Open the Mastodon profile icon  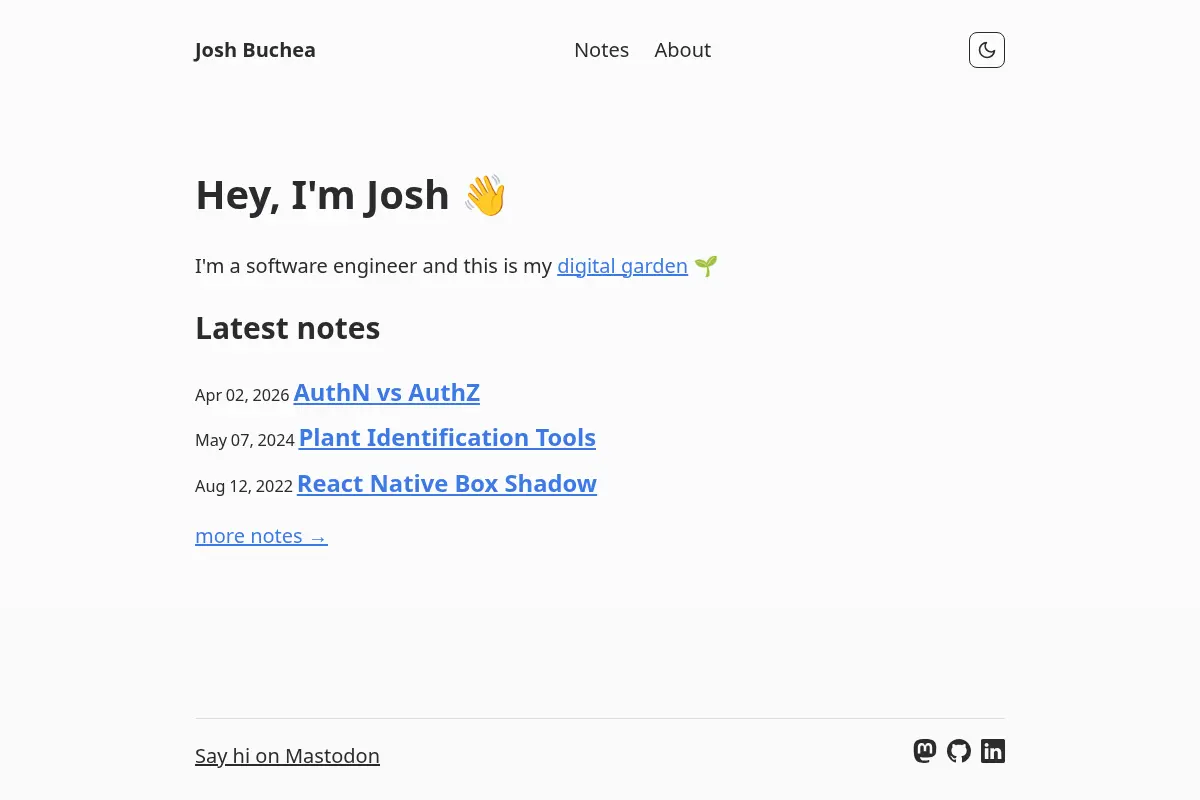coord(925,751)
